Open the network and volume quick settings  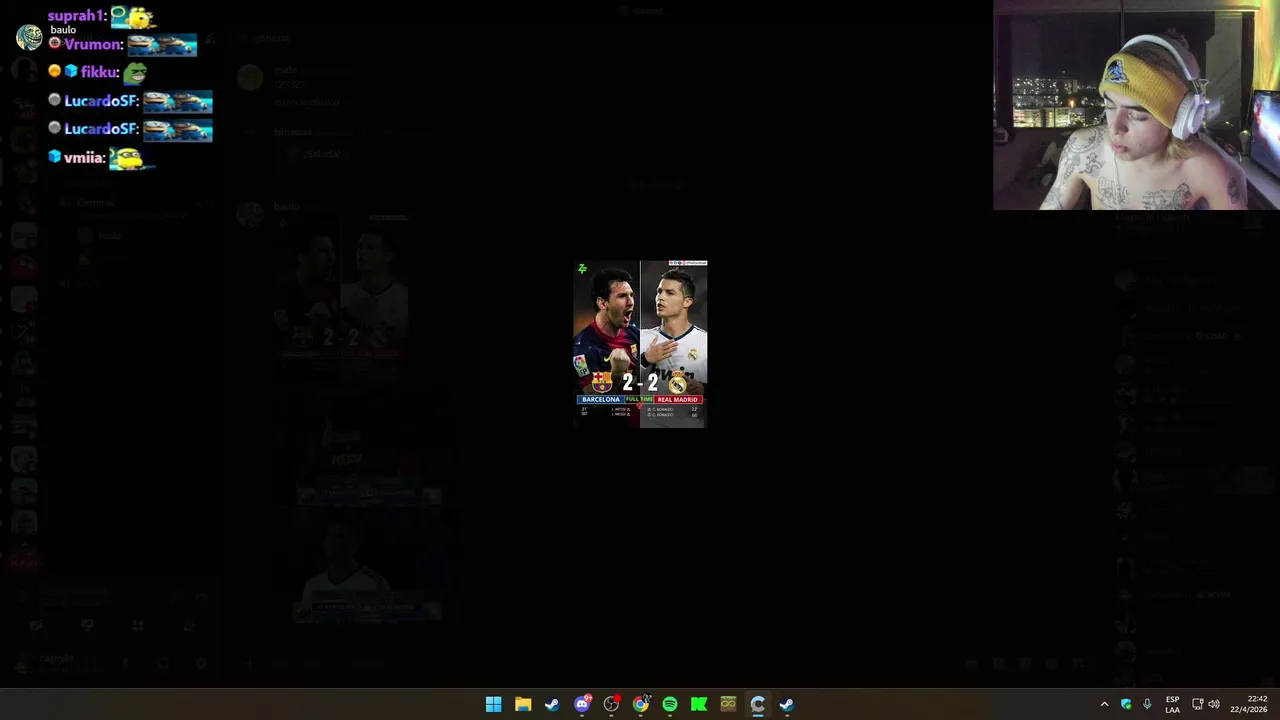(1205, 704)
